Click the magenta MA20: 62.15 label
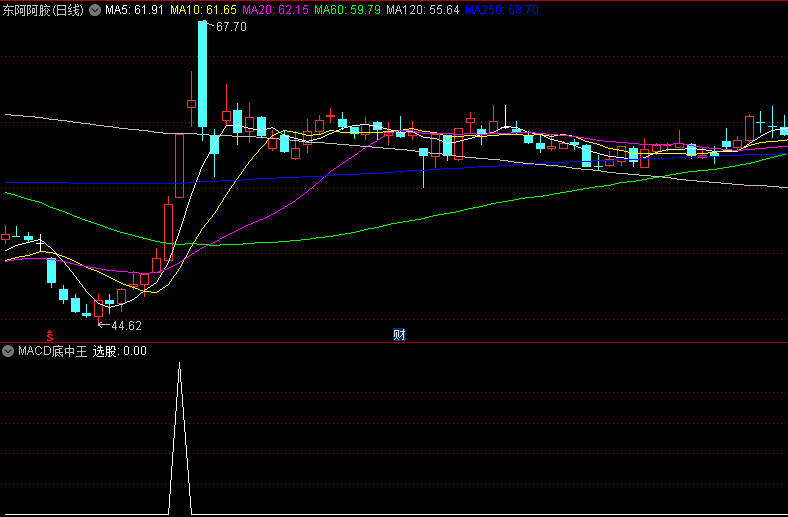This screenshot has height=517, width=788. [x=275, y=10]
